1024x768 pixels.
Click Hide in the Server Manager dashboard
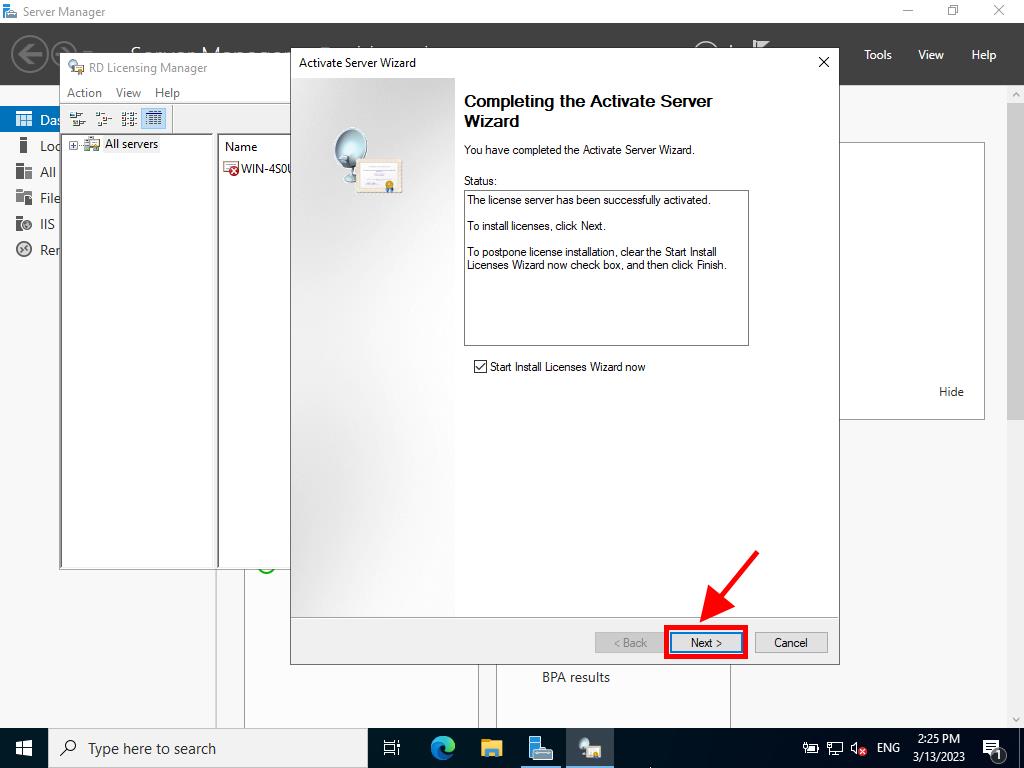point(950,392)
